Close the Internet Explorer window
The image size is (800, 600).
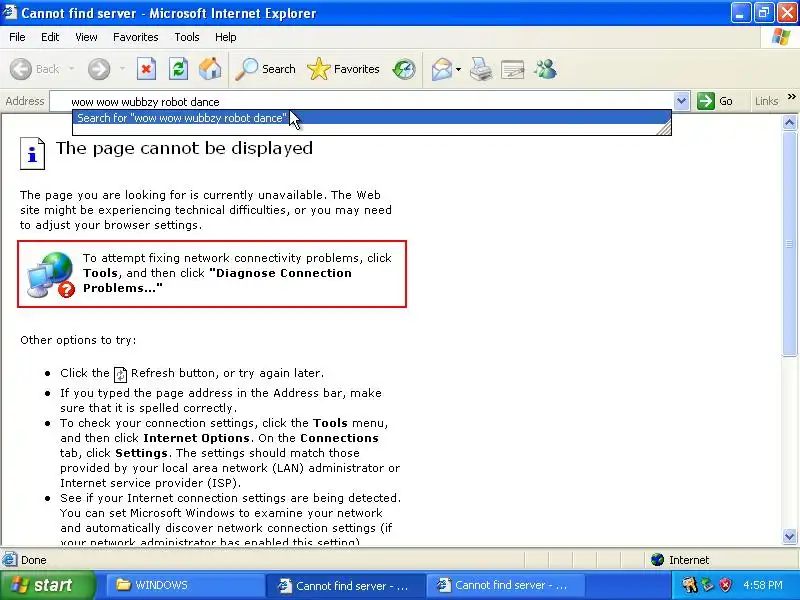[x=787, y=13]
